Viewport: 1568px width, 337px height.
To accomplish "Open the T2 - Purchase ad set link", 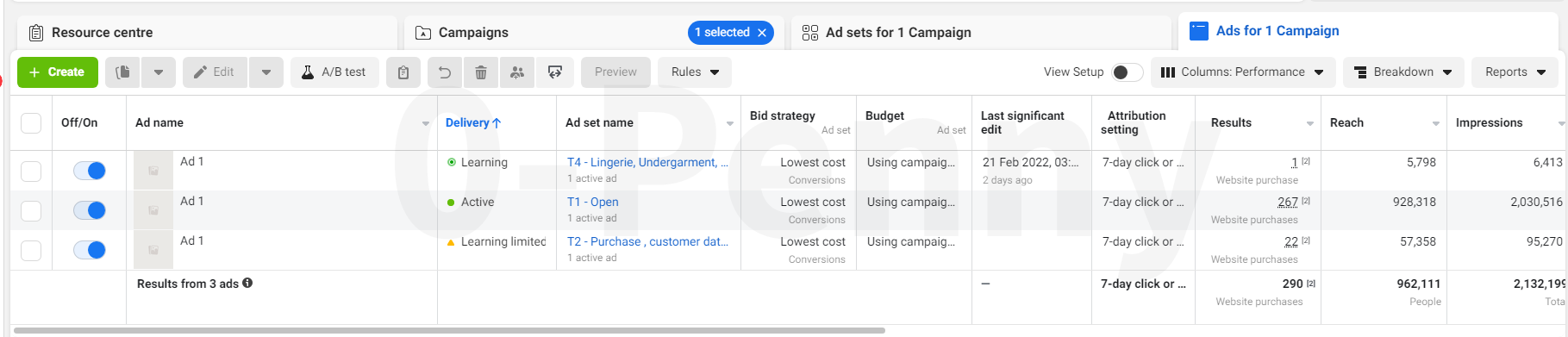I will [647, 241].
